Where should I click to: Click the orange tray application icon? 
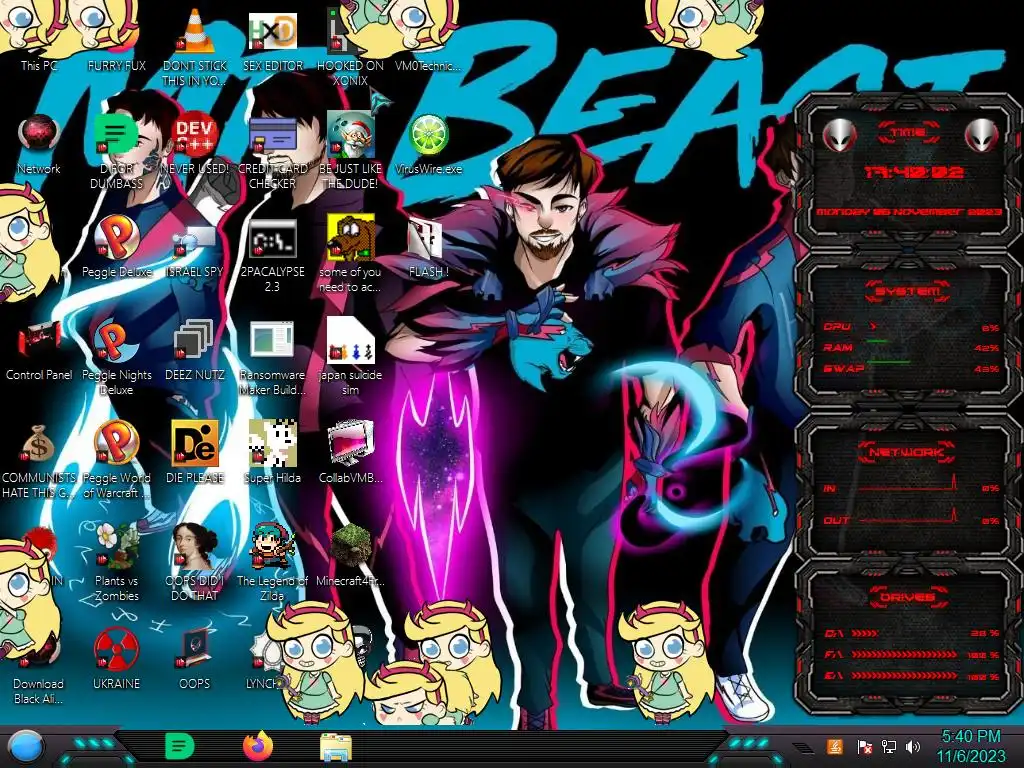click(x=835, y=746)
